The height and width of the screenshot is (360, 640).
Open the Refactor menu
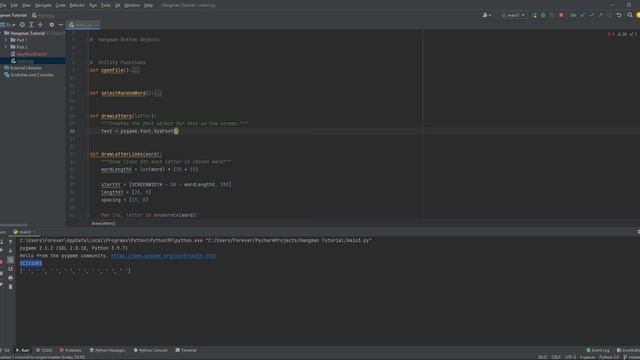click(x=77, y=5)
